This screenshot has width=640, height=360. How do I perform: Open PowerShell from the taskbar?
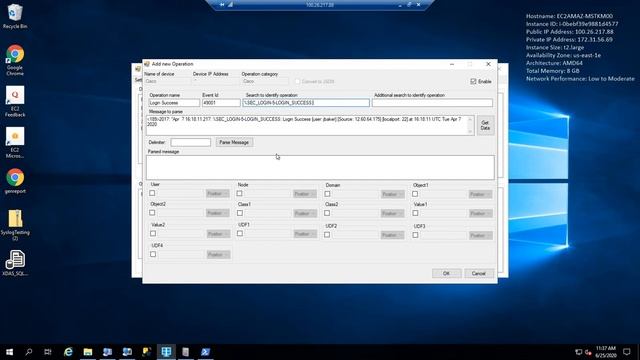(205, 352)
